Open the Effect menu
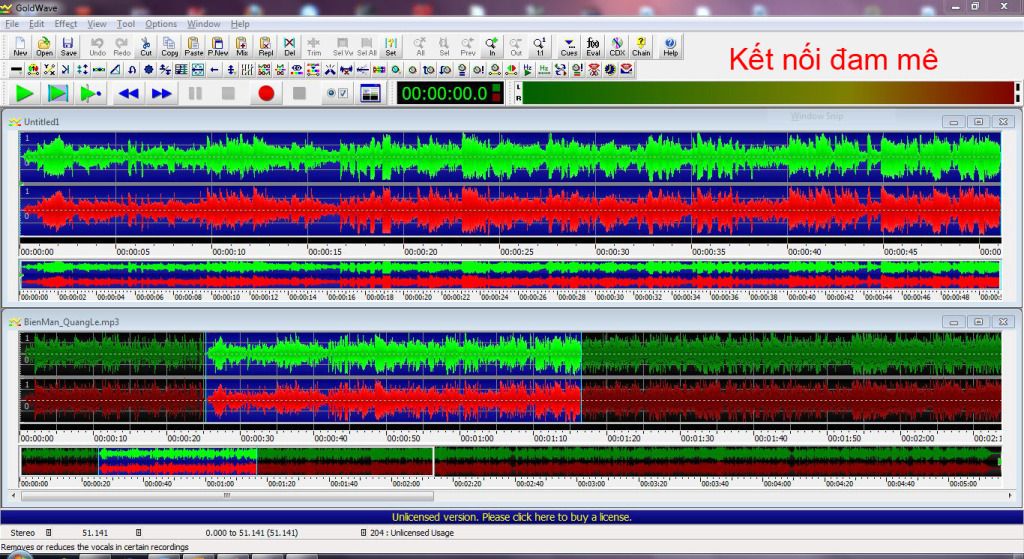 [65, 24]
